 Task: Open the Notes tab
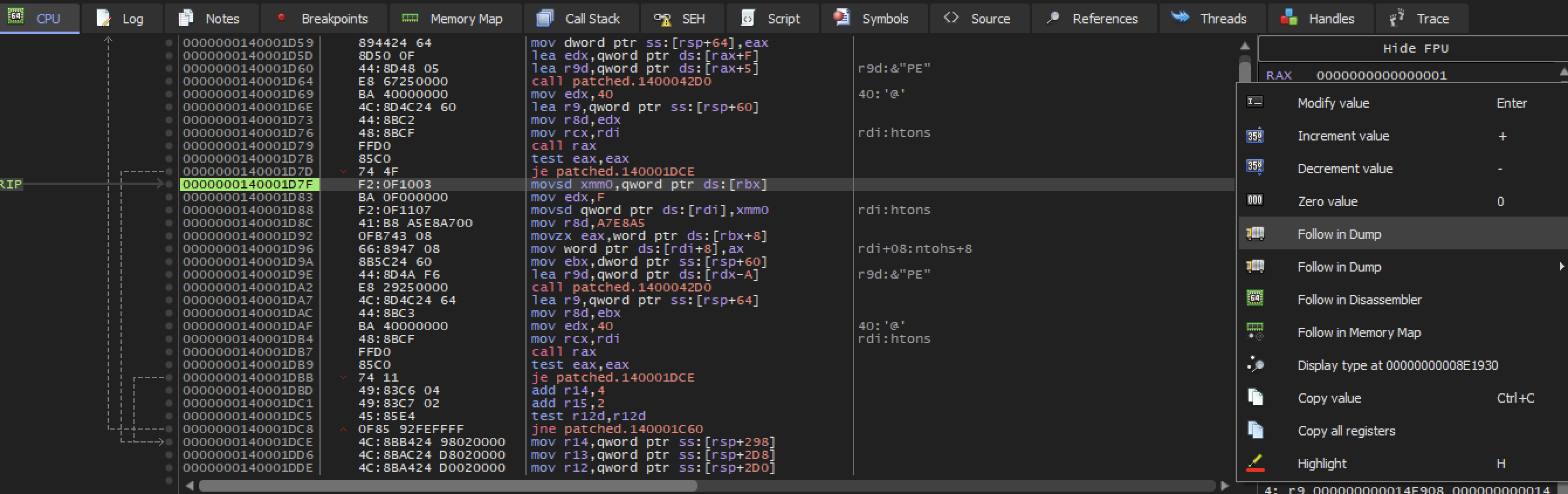coord(211,18)
